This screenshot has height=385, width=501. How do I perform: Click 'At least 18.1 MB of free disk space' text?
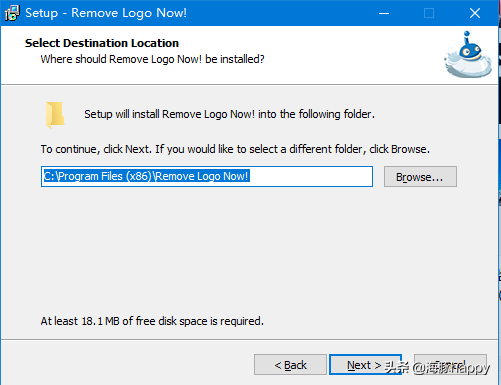point(152,321)
